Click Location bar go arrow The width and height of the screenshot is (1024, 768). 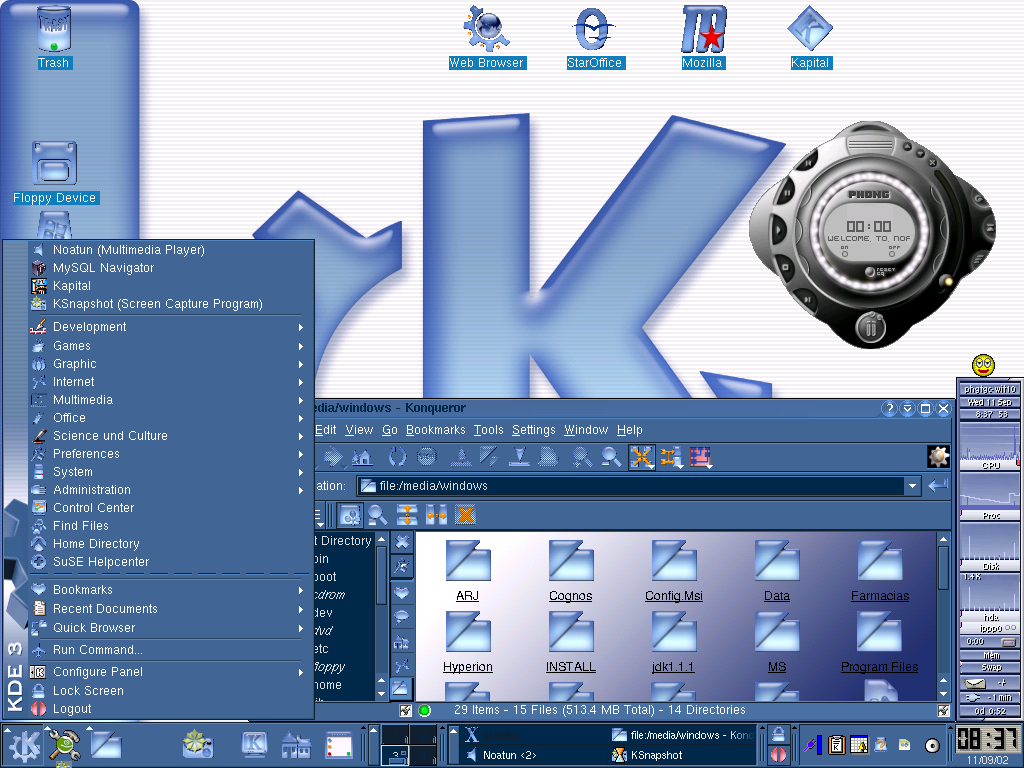[938, 486]
